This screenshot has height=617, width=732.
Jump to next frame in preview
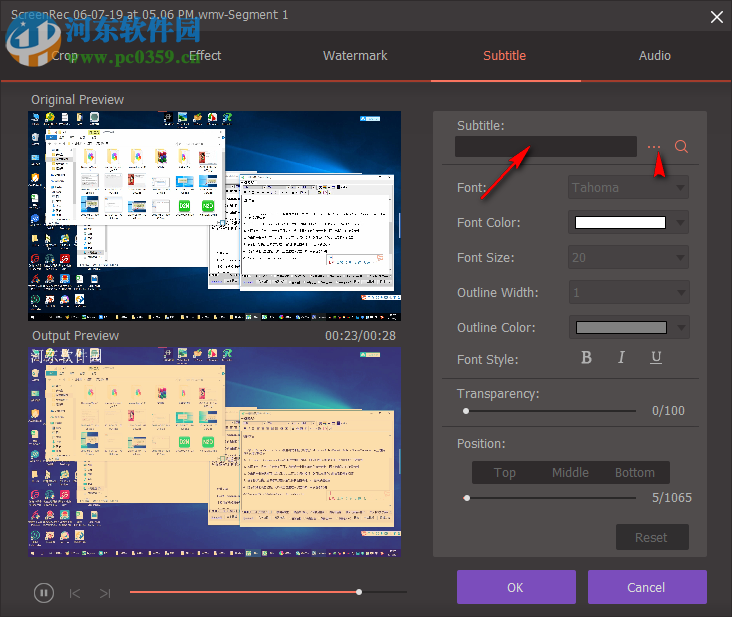tap(105, 593)
